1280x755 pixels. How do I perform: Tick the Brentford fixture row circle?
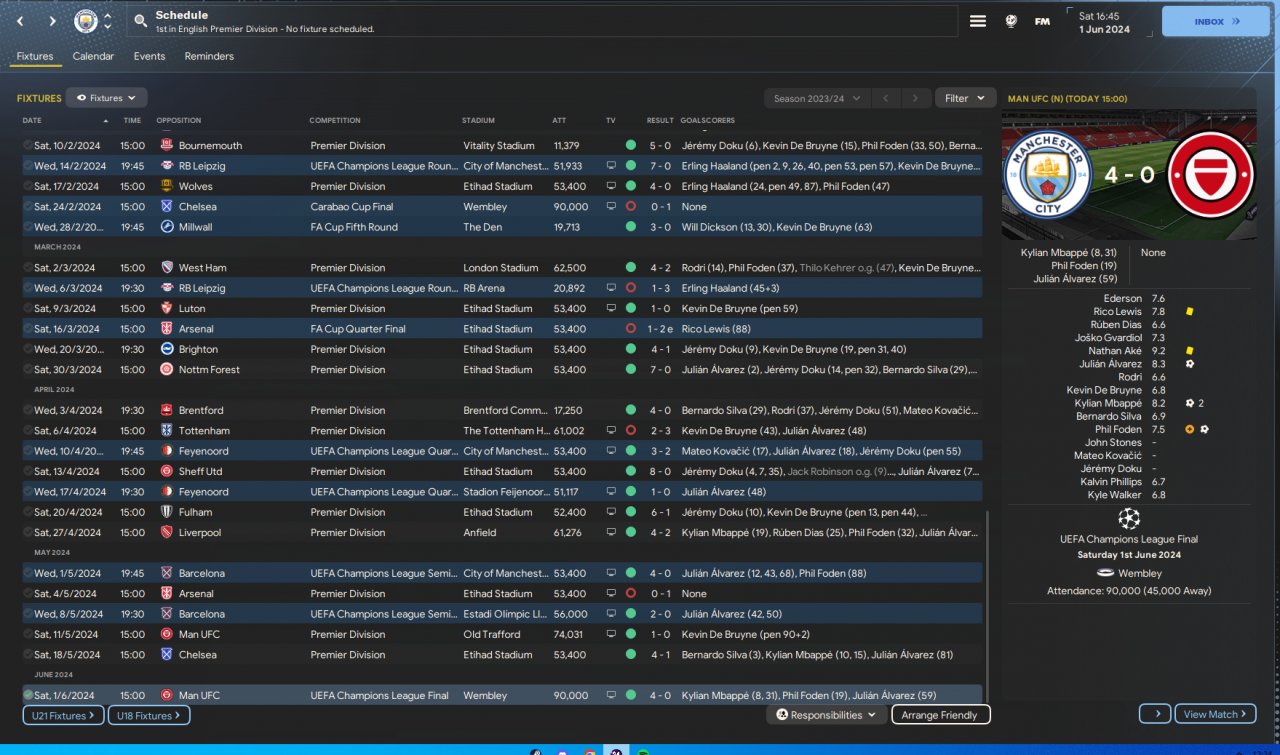pos(28,410)
